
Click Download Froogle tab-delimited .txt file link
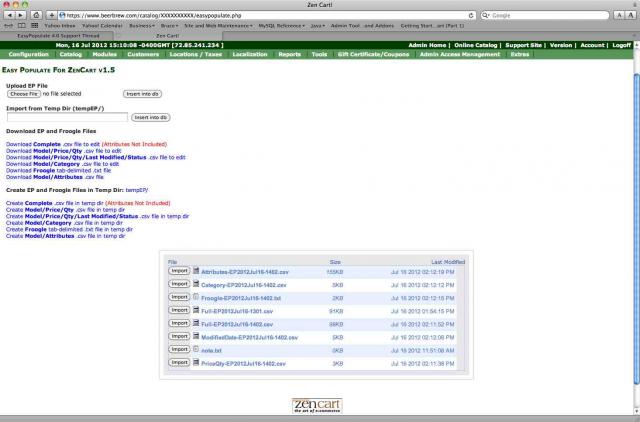(x=58, y=170)
